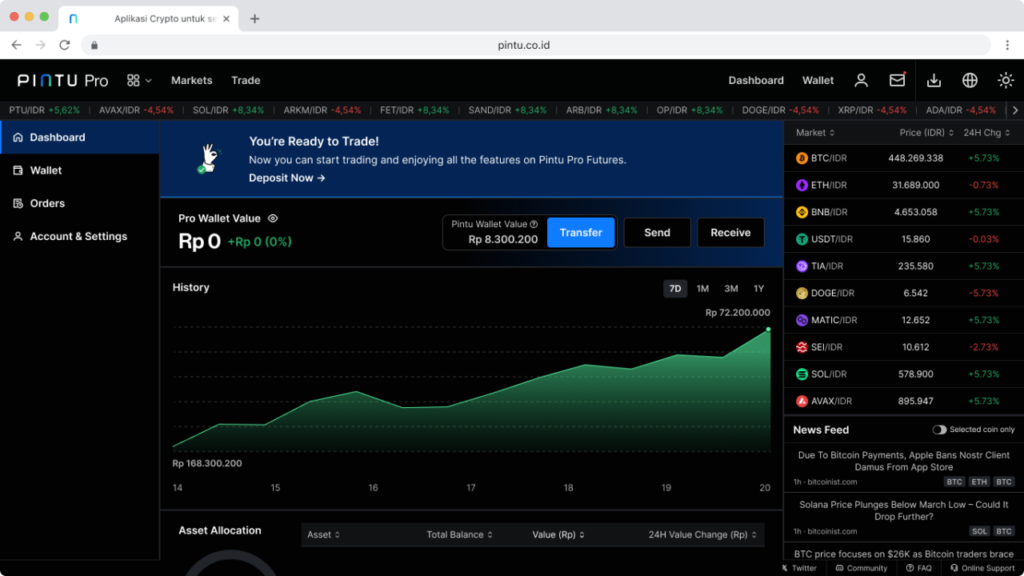Open Trade menu

click(x=246, y=80)
